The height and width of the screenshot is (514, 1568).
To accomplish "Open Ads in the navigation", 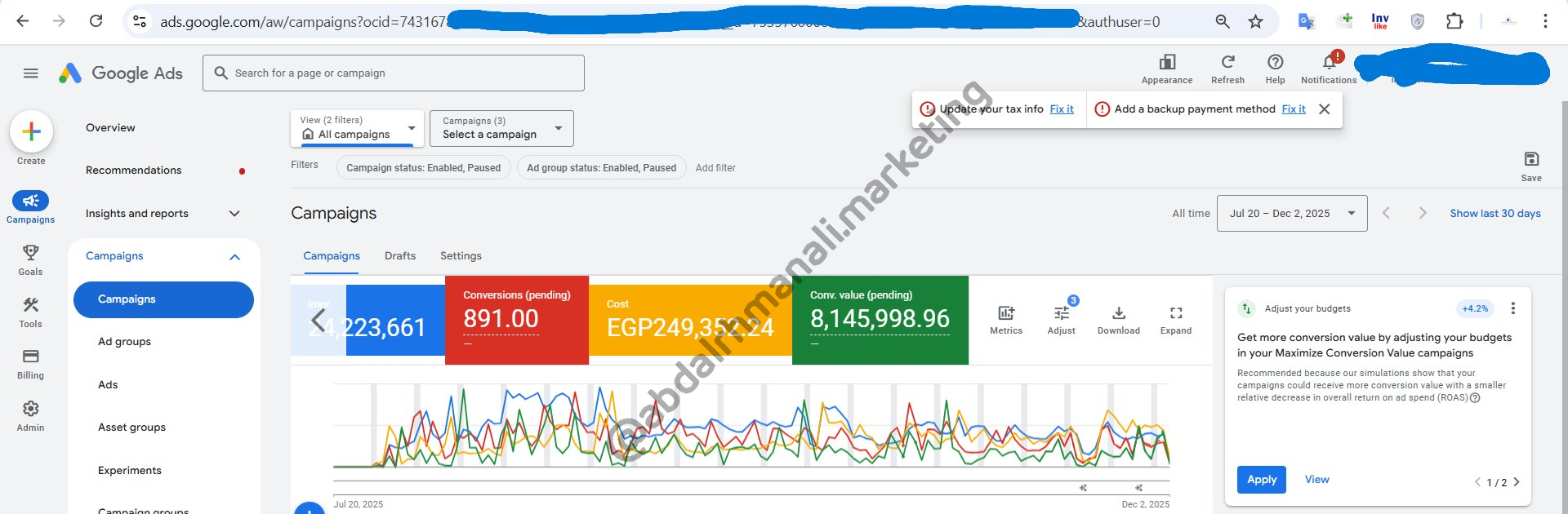I will (108, 385).
